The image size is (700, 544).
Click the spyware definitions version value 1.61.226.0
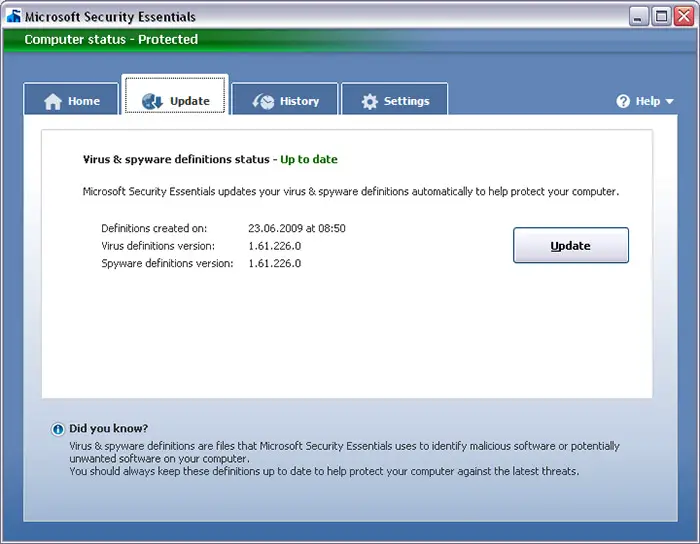point(275,263)
